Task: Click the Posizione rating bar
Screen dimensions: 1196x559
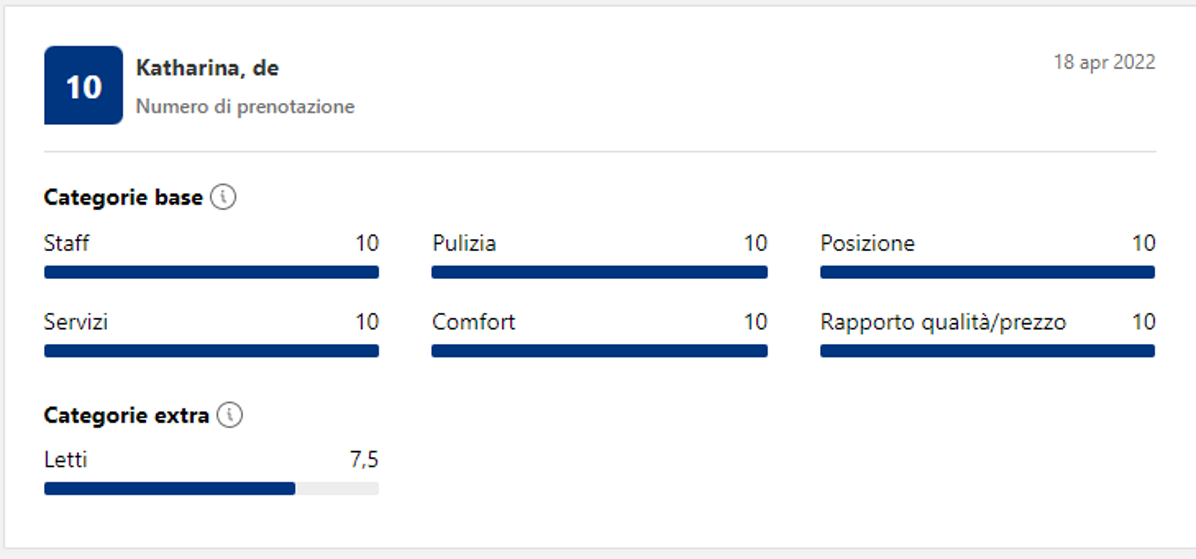Action: pyautogui.click(x=987, y=272)
